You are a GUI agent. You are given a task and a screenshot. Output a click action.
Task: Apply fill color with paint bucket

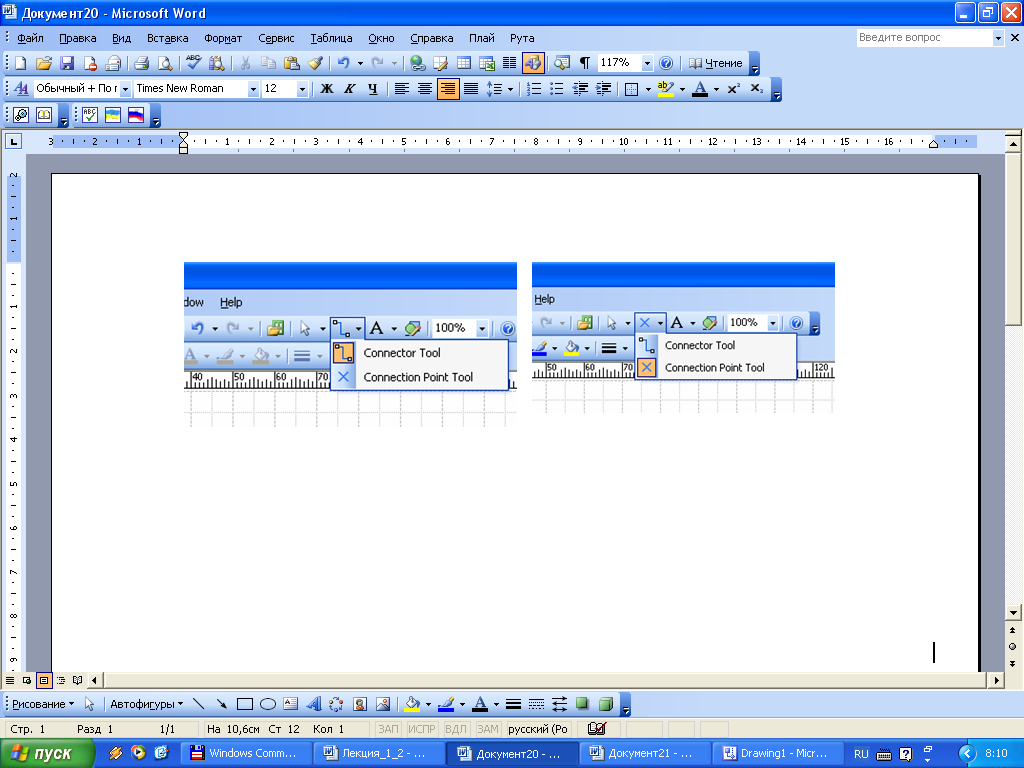[412, 704]
